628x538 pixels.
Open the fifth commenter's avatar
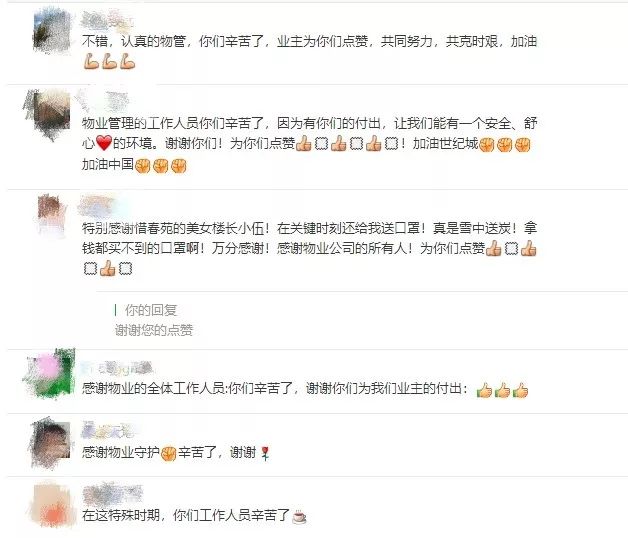[x=52, y=443]
